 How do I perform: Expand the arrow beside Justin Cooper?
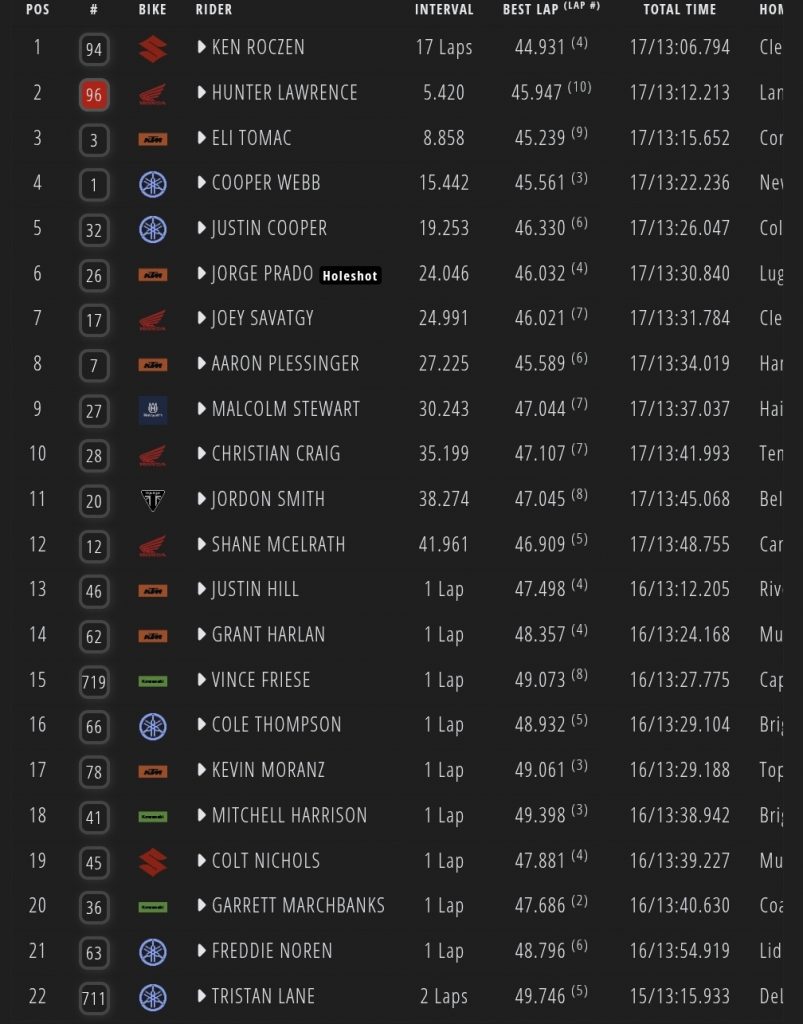tap(202, 228)
